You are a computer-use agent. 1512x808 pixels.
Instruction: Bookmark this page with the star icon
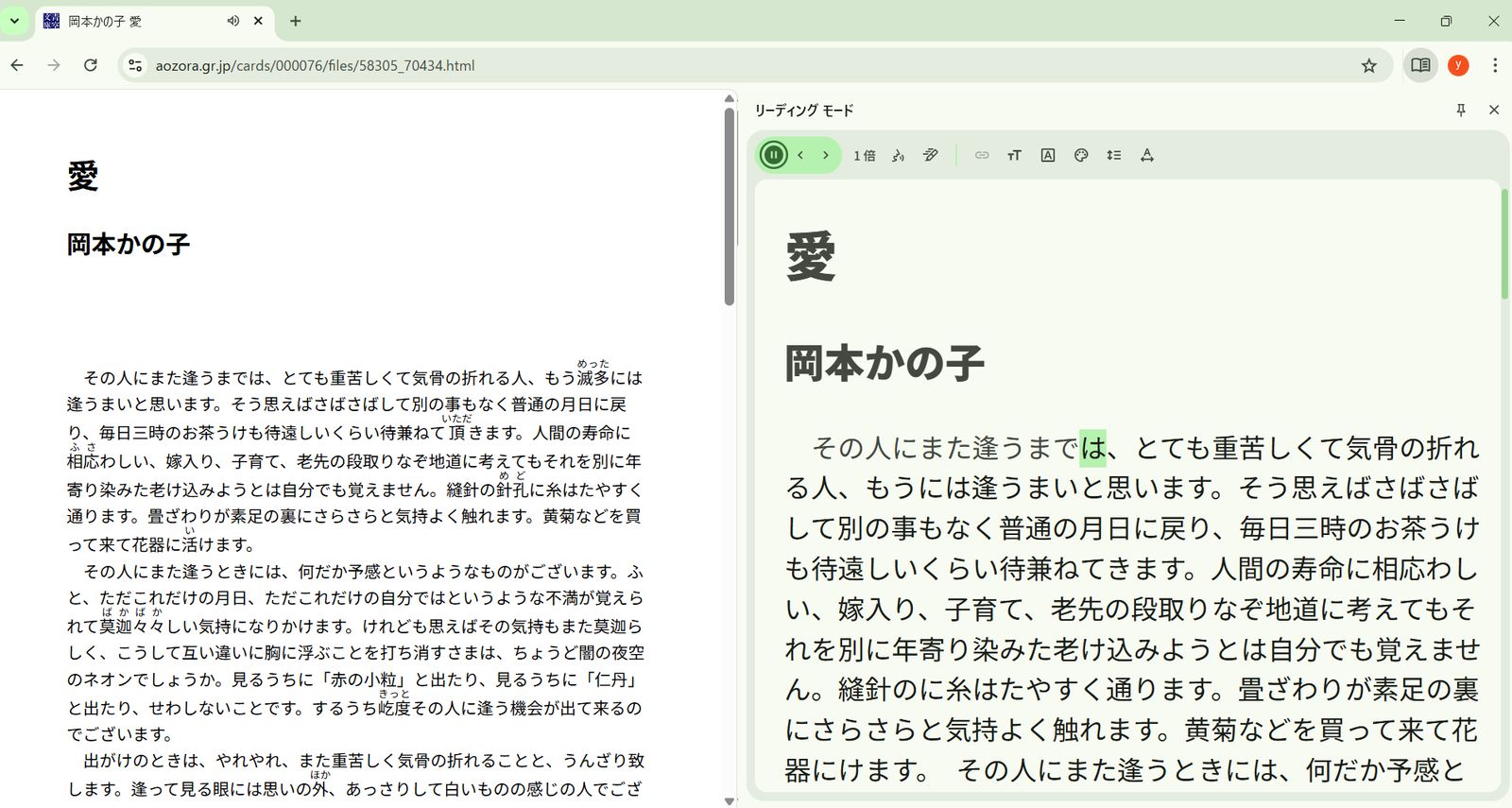1368,65
